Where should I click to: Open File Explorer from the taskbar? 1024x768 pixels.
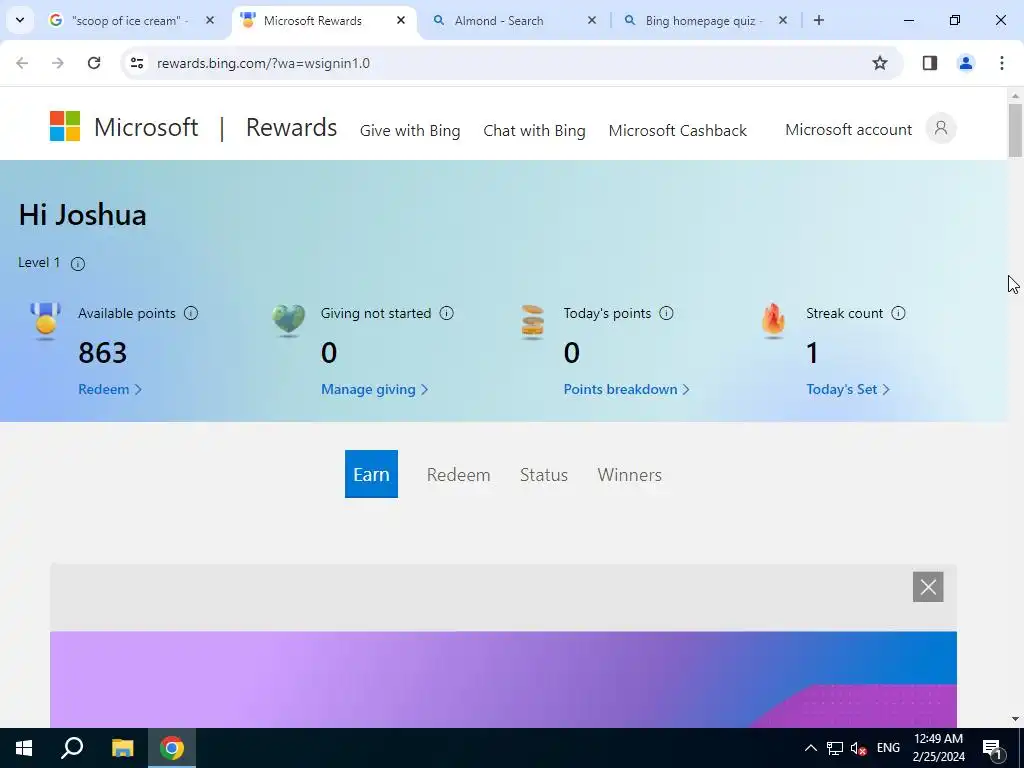[122, 748]
